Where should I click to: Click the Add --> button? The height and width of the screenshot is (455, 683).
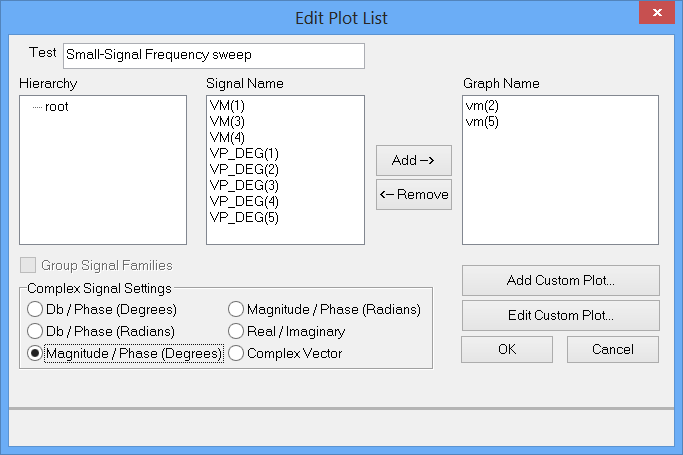tap(413, 160)
